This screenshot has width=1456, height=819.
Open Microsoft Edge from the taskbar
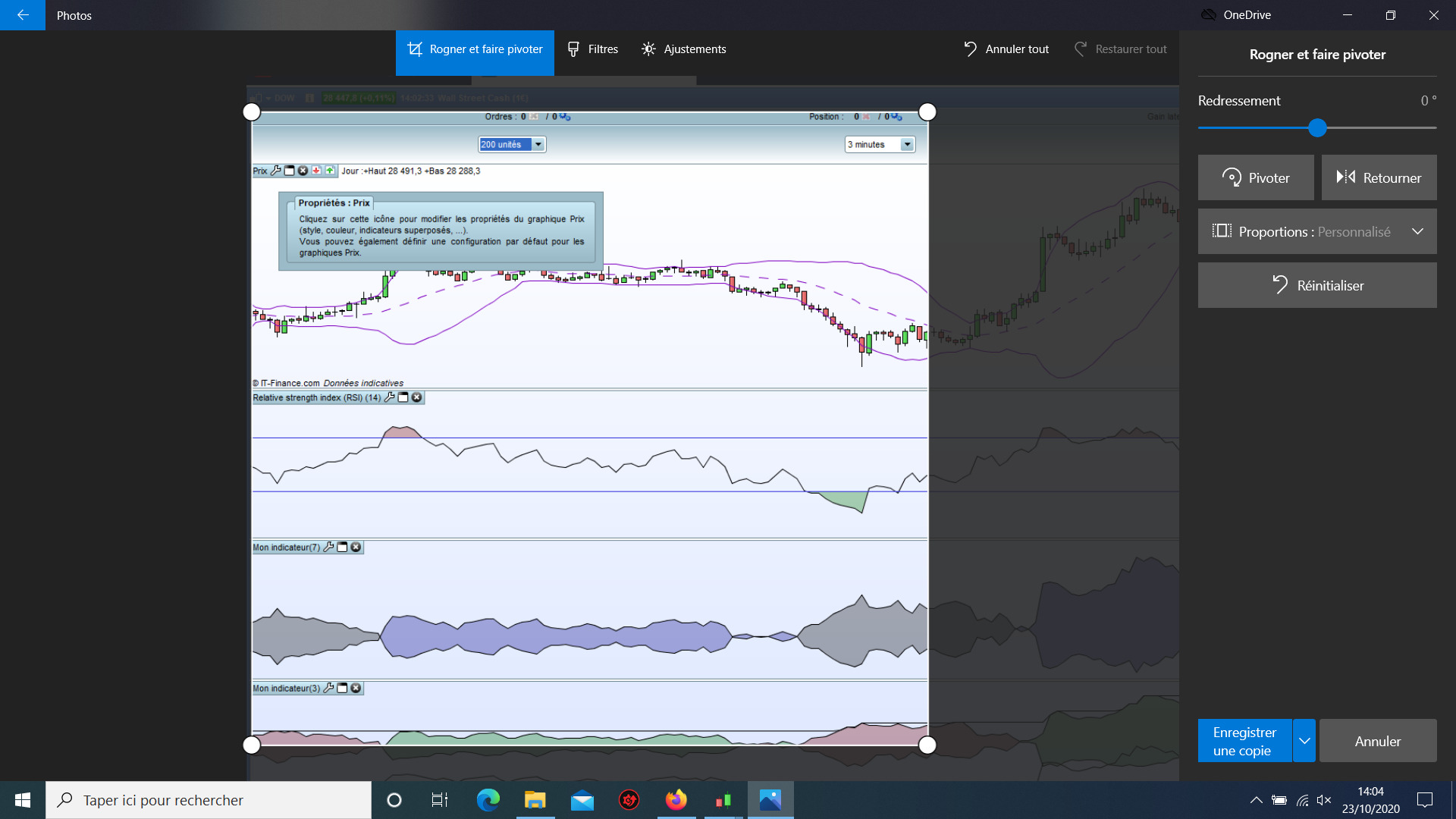[x=488, y=800]
